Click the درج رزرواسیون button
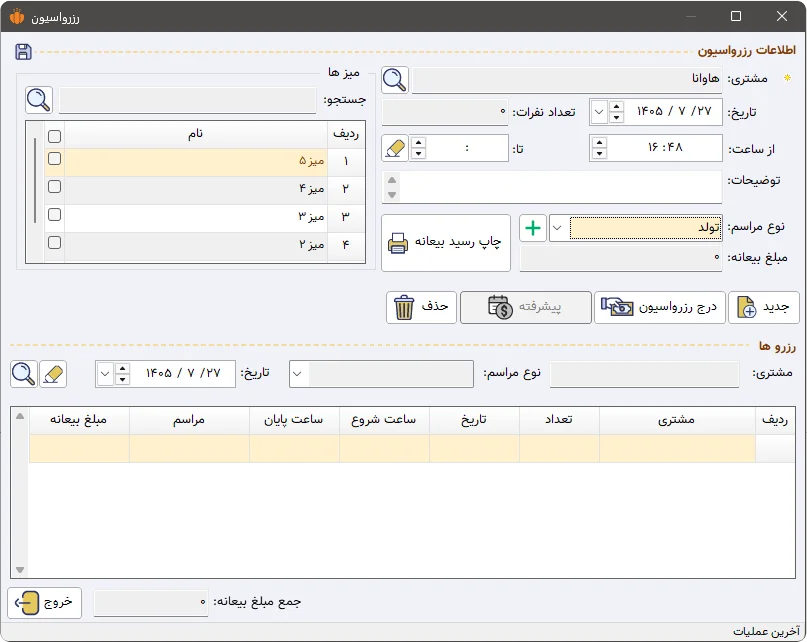This screenshot has height=642, width=807. point(660,307)
